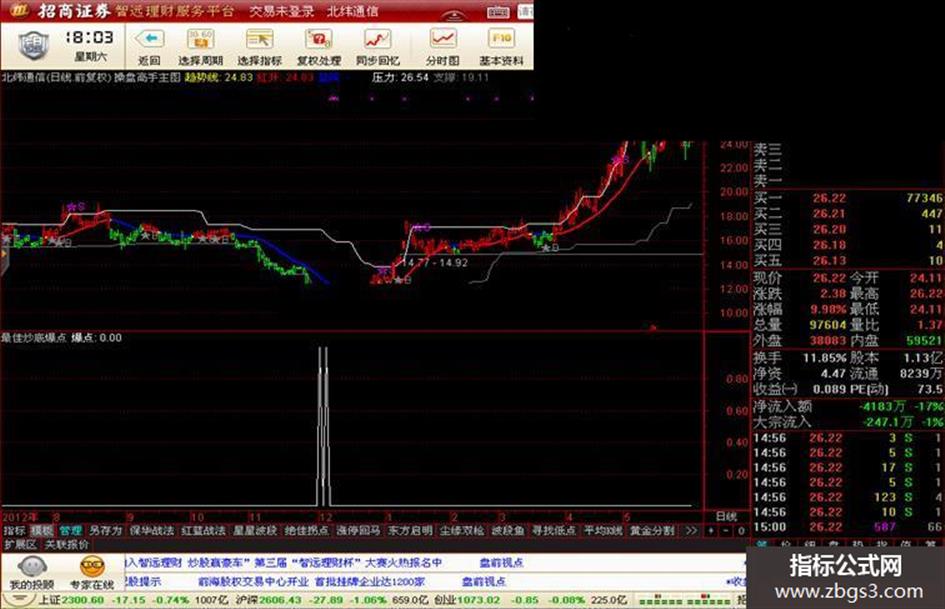Click the signal bars icon in status bar

683,601
